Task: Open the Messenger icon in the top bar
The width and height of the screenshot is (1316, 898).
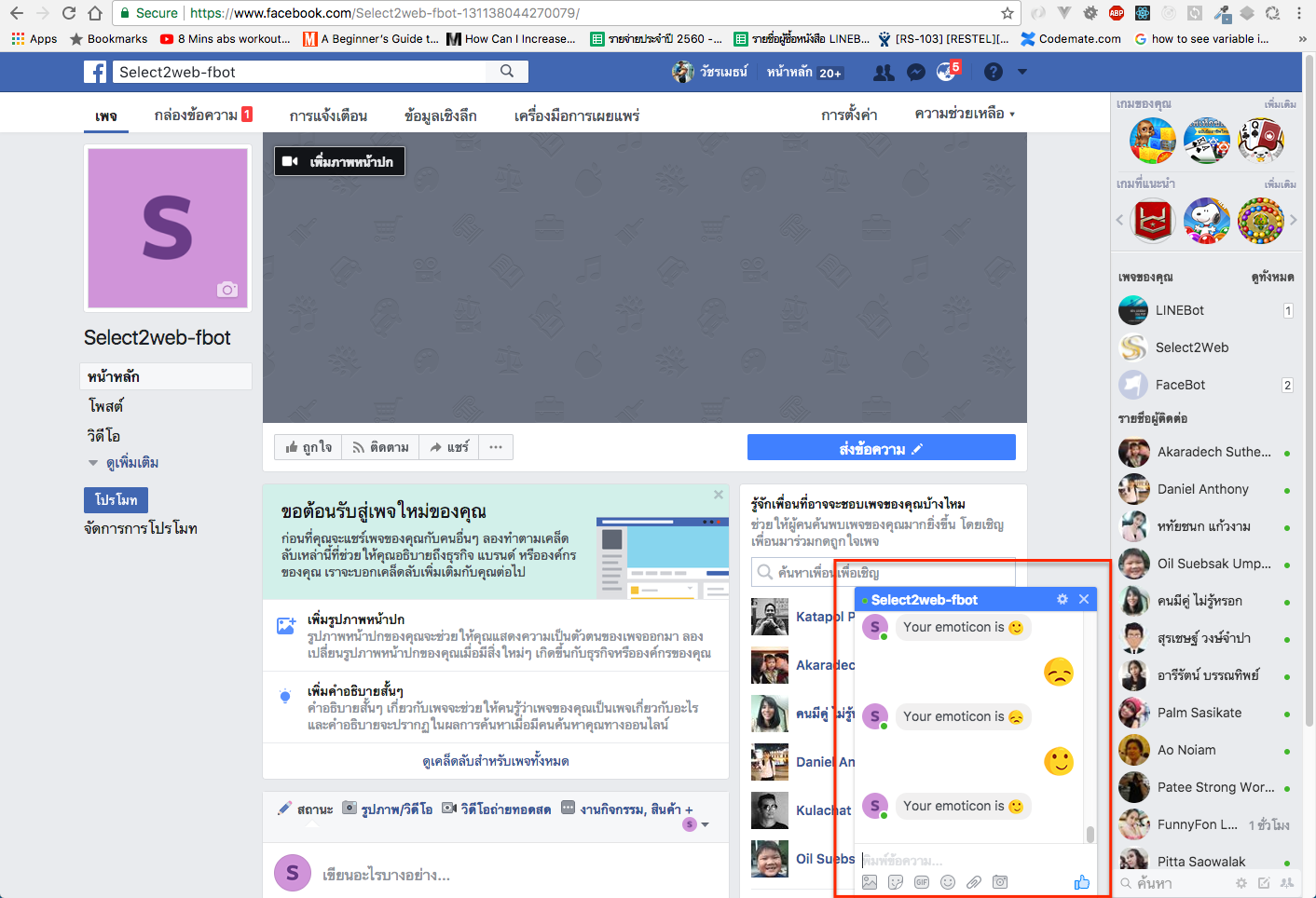Action: 916,72
